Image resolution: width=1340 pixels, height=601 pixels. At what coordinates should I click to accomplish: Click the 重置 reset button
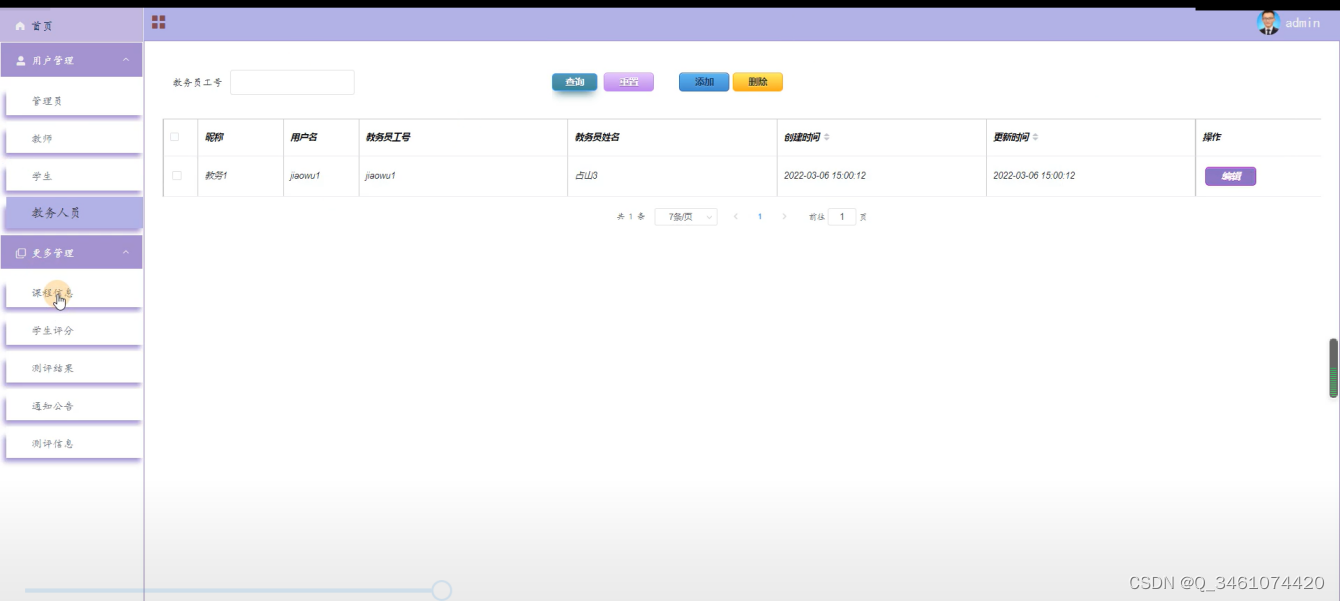(629, 82)
